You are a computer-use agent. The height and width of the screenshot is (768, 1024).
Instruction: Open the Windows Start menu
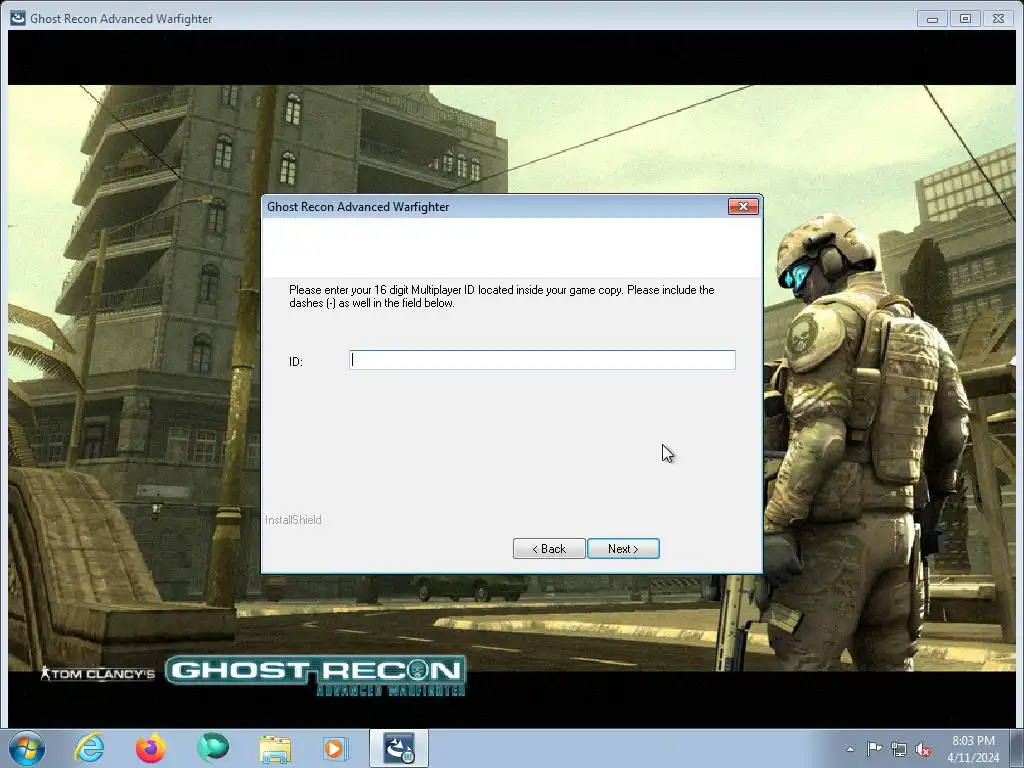click(x=27, y=748)
